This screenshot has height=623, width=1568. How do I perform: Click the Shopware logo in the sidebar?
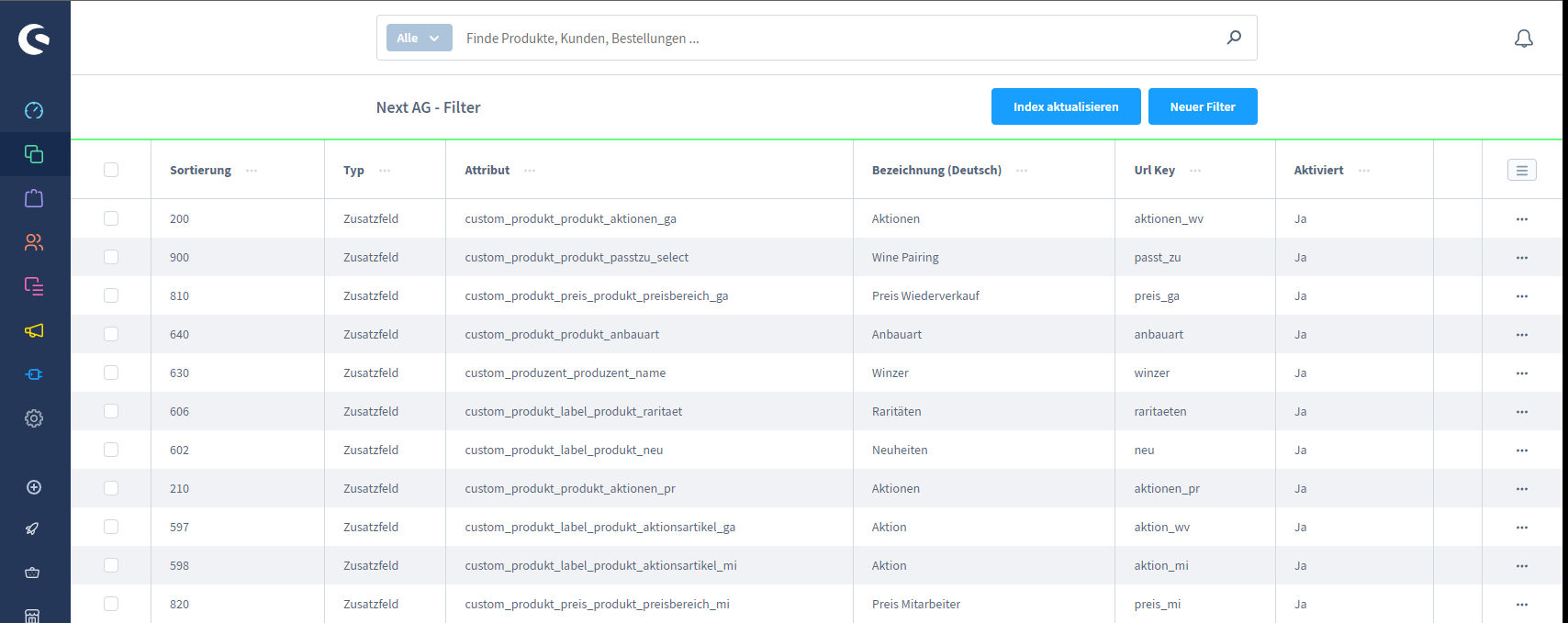[34, 39]
